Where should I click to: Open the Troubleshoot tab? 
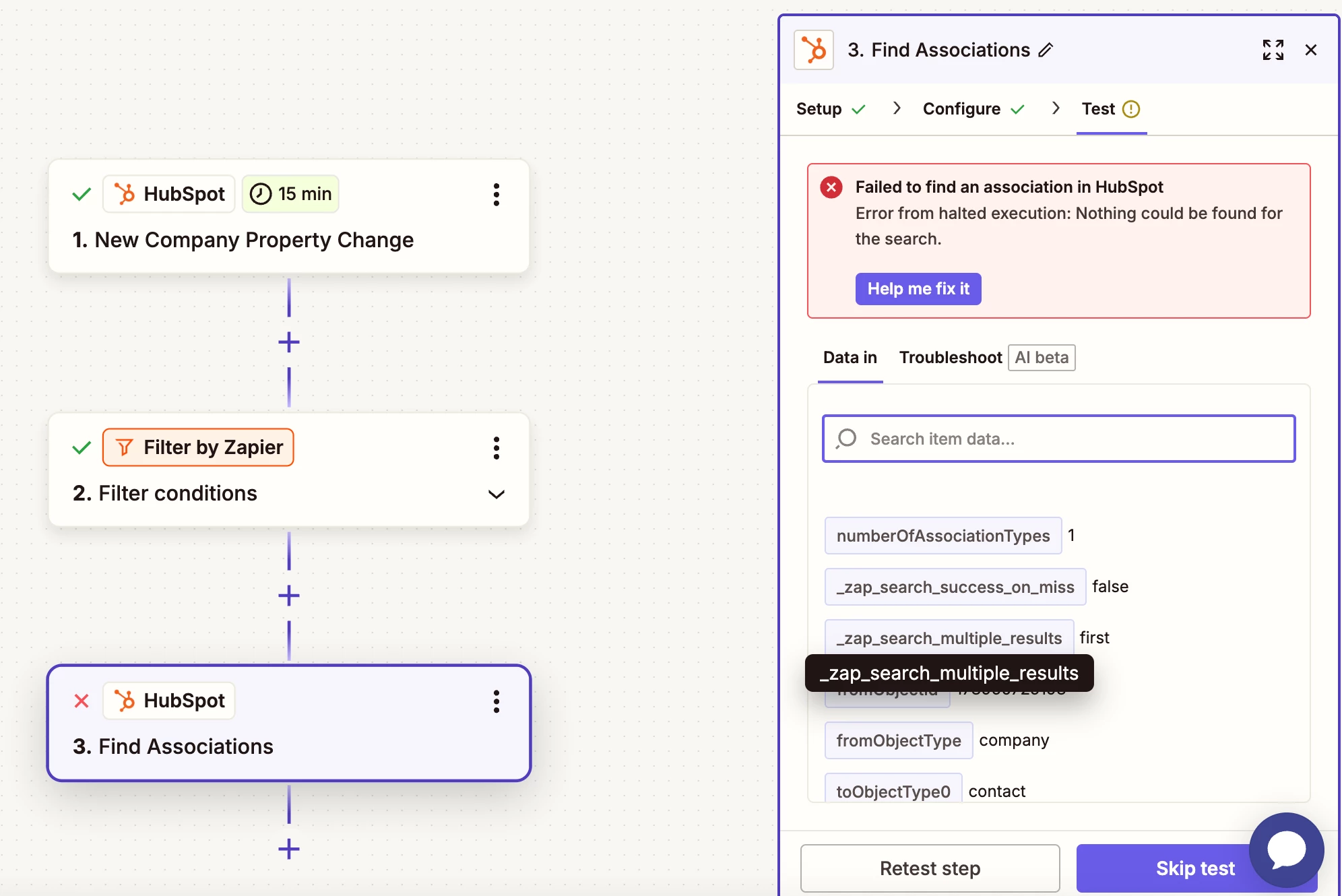pyautogui.click(x=950, y=358)
